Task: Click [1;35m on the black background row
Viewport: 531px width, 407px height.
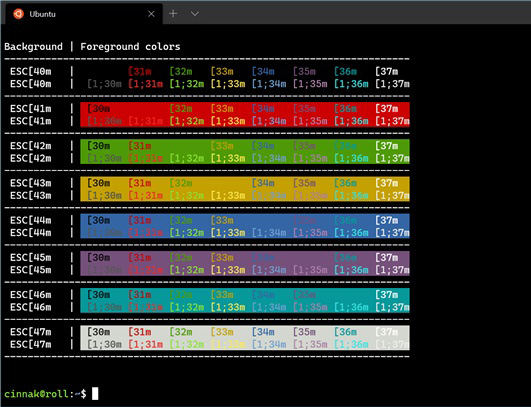Action: [311, 84]
